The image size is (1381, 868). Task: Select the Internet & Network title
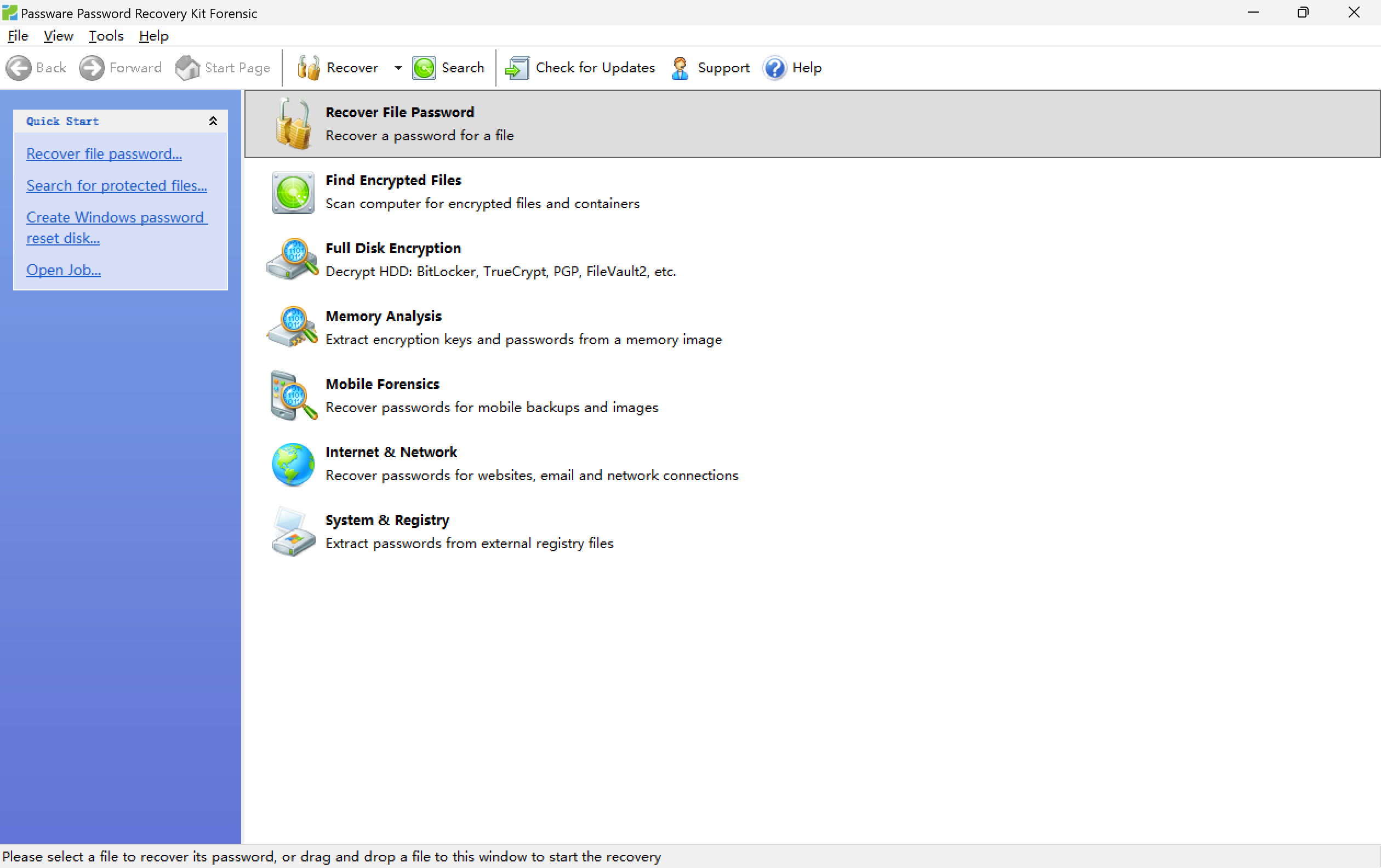click(x=391, y=452)
